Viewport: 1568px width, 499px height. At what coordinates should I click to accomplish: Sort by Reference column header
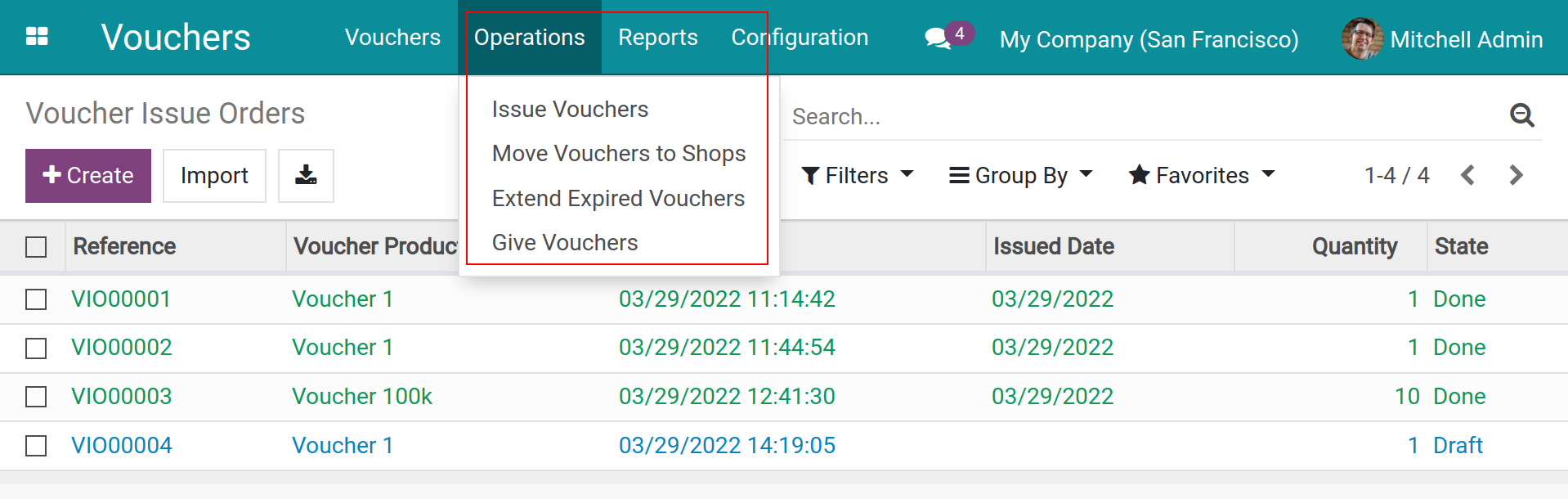click(124, 246)
